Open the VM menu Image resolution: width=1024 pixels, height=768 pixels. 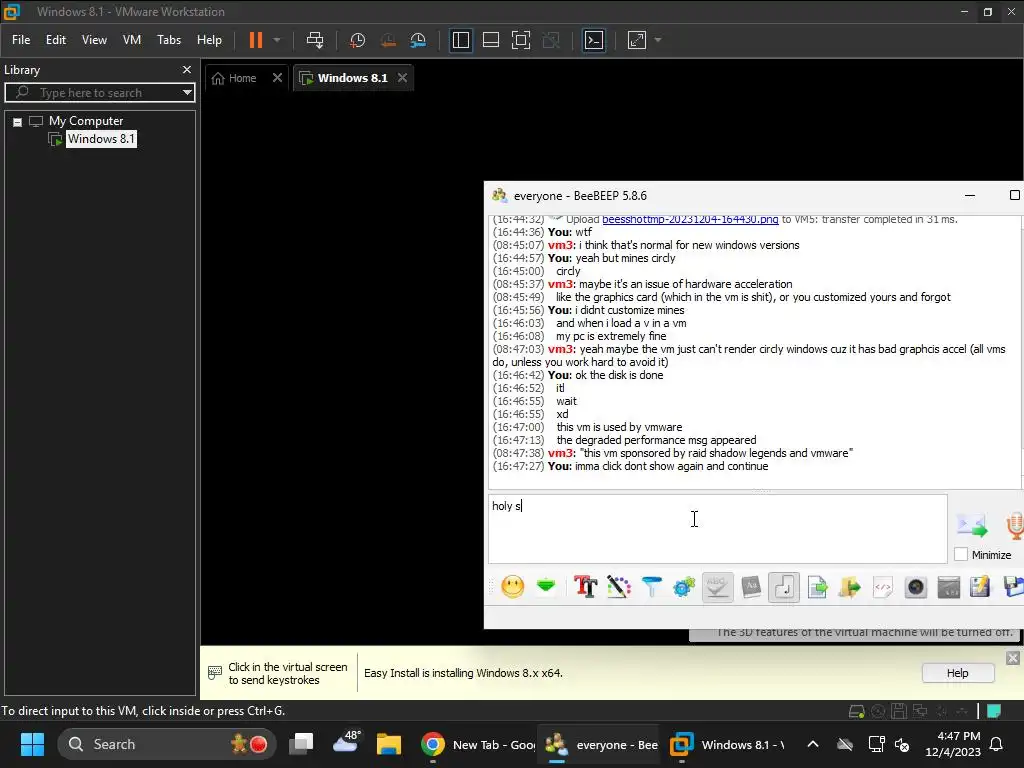pos(132,40)
